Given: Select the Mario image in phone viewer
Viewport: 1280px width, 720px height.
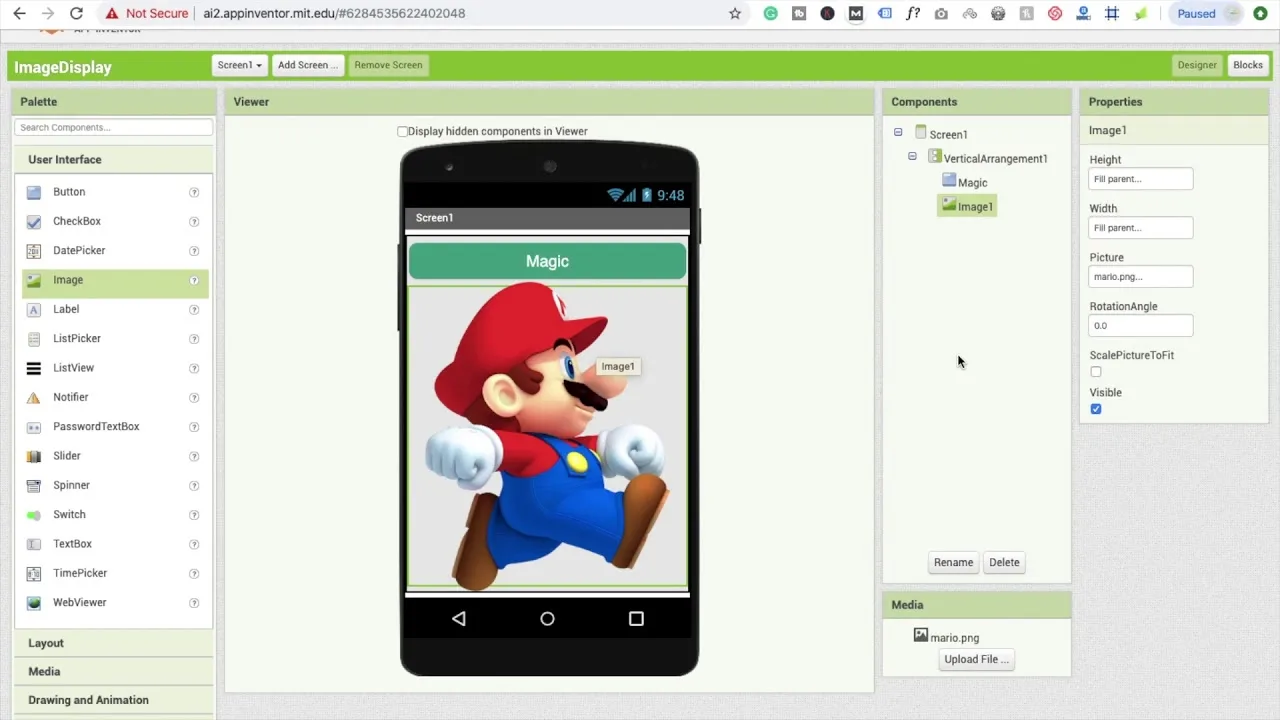Looking at the screenshot, I should (x=547, y=436).
